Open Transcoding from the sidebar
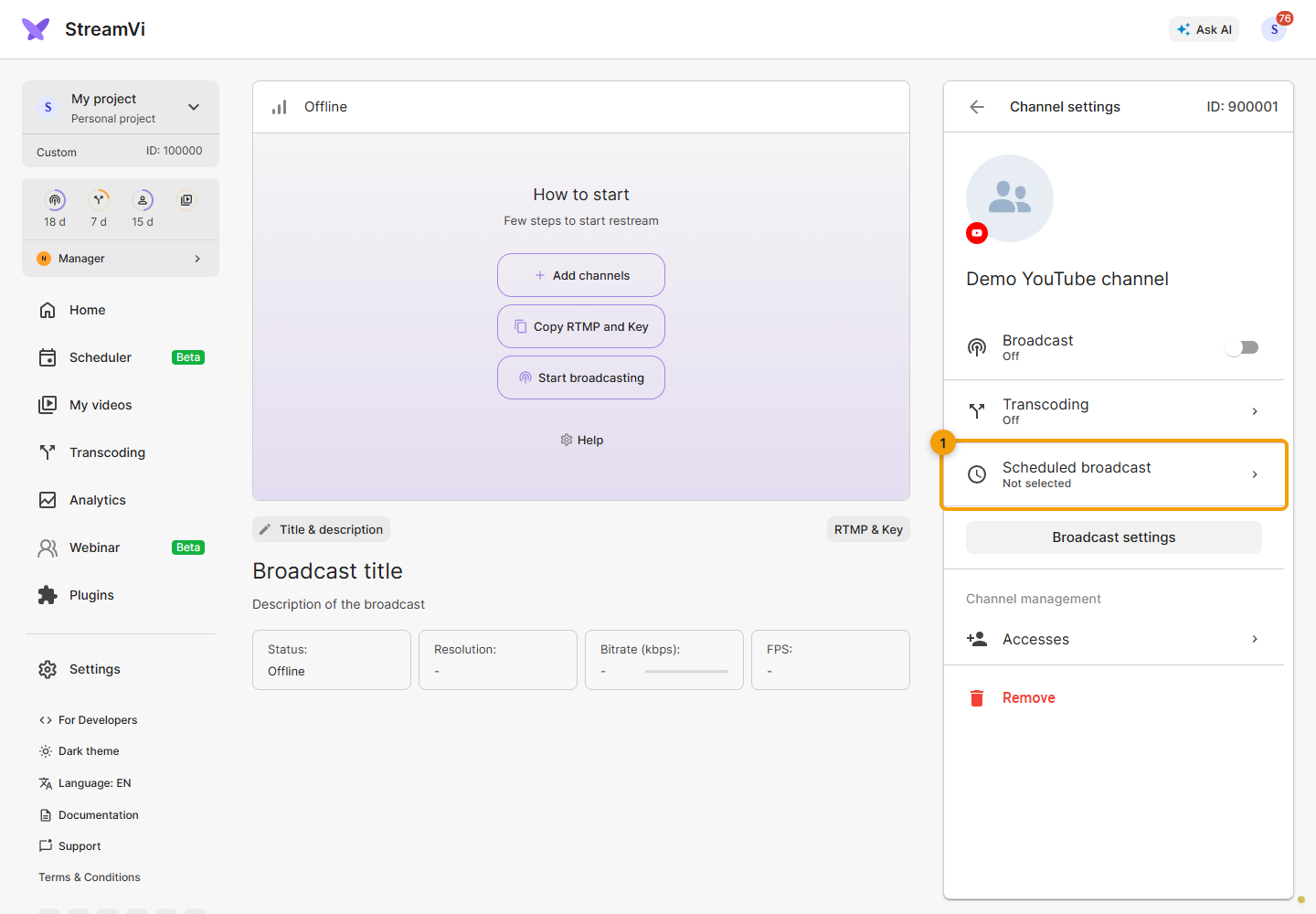Viewport: 1316px width, 914px height. 121,452
